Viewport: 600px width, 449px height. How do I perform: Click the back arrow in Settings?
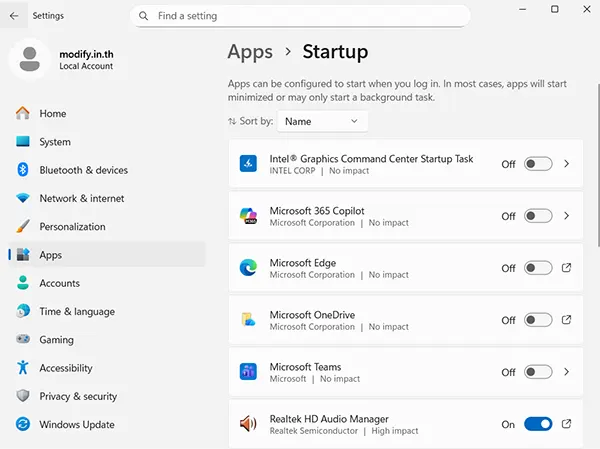[x=14, y=16]
